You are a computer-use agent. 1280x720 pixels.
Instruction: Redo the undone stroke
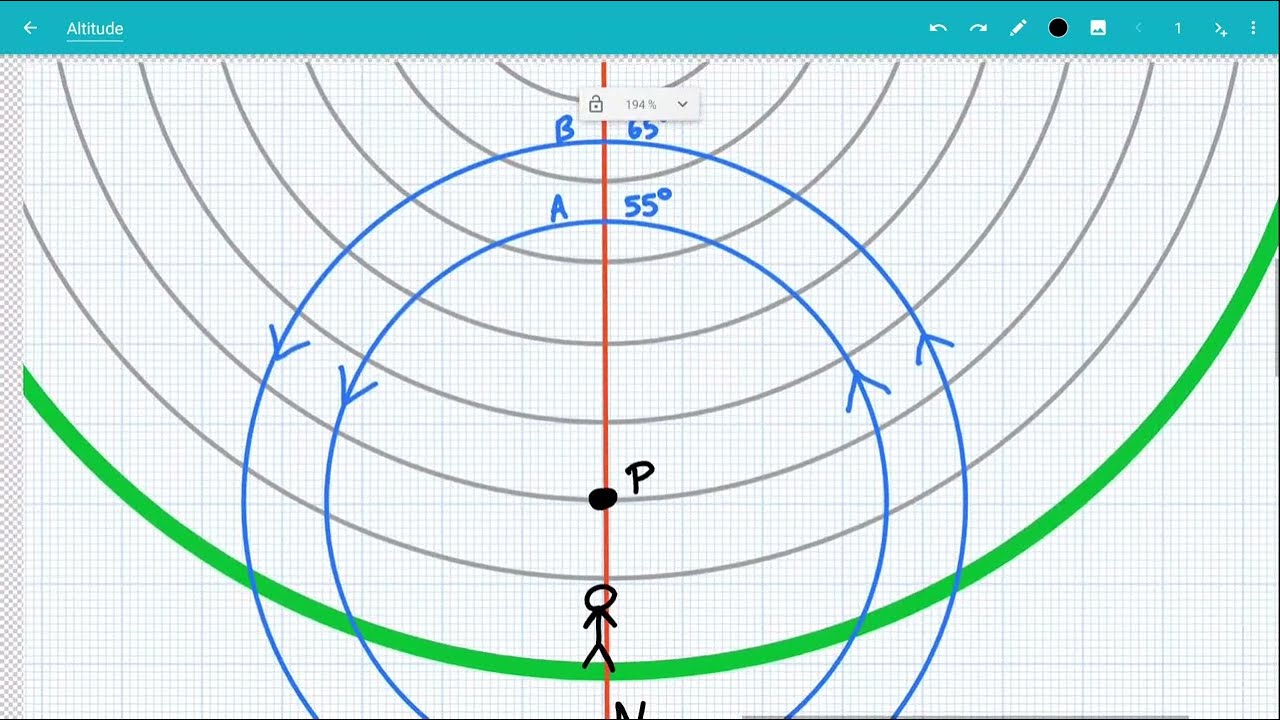pos(978,28)
